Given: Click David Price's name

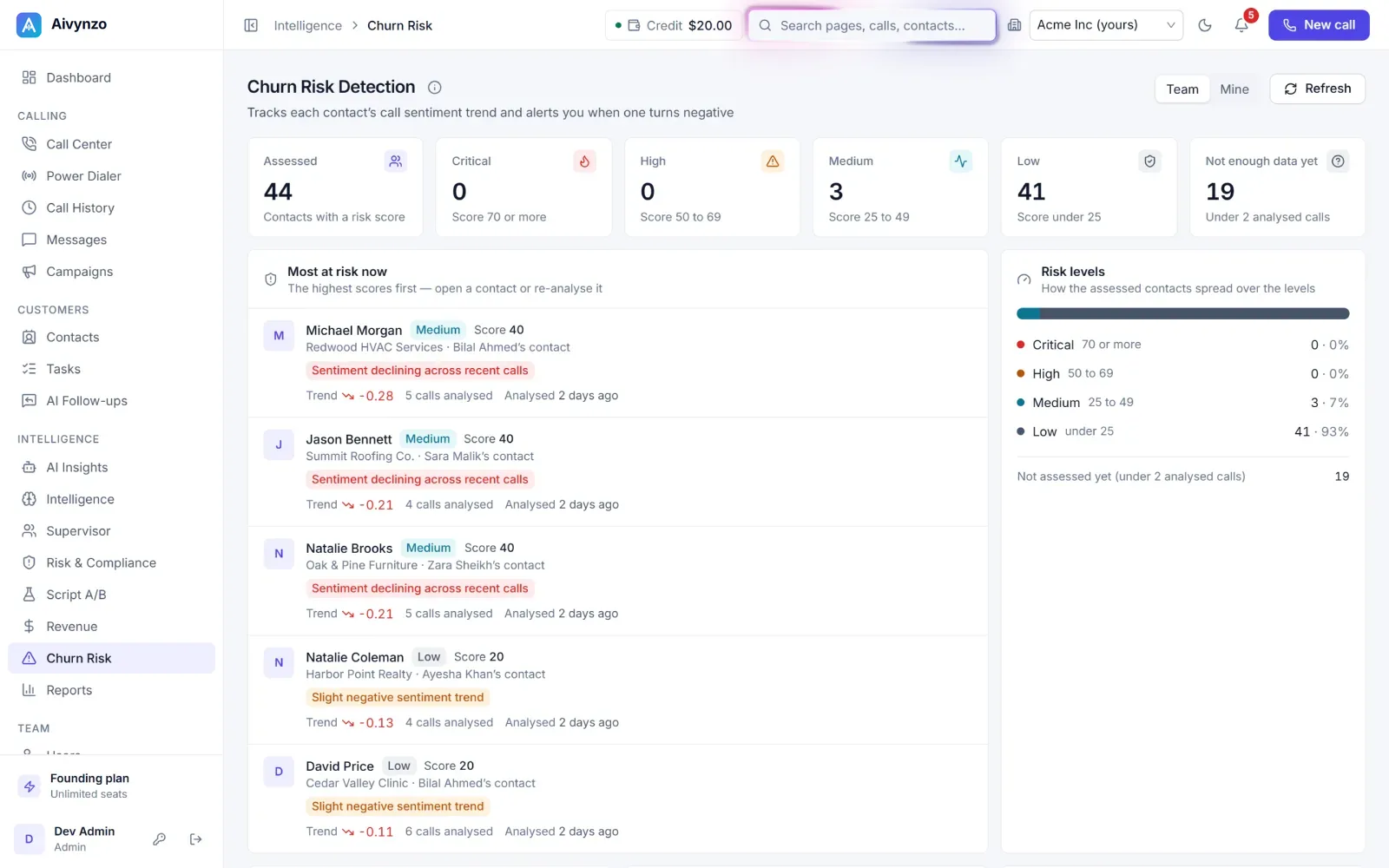Looking at the screenshot, I should click(339, 766).
